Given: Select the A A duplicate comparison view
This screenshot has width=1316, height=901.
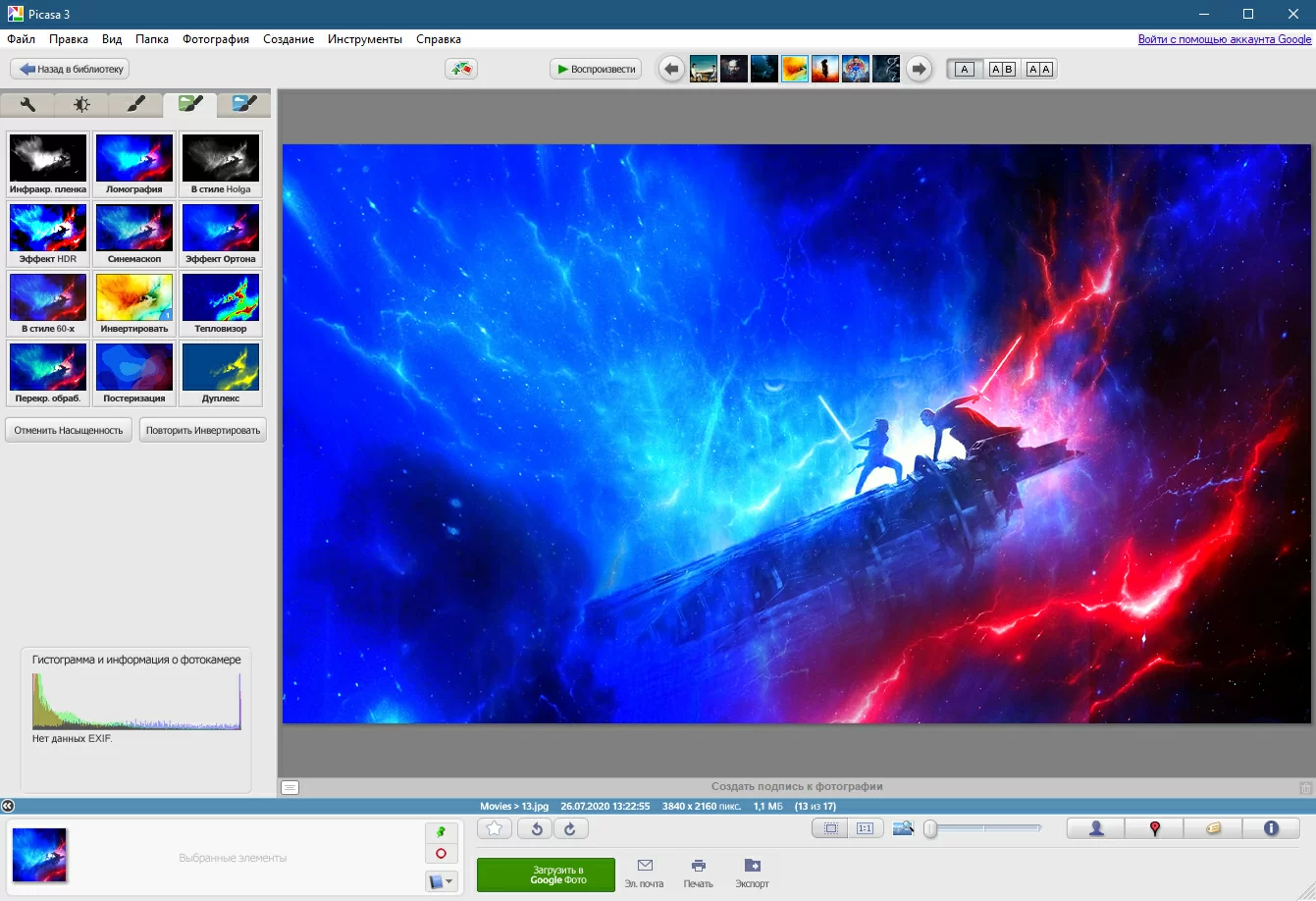Looking at the screenshot, I should pos(1039,69).
